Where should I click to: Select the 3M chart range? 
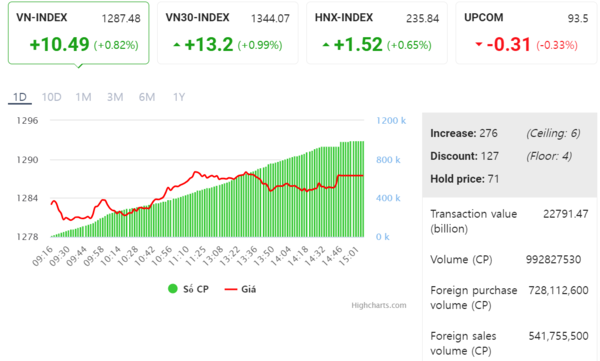coord(115,97)
